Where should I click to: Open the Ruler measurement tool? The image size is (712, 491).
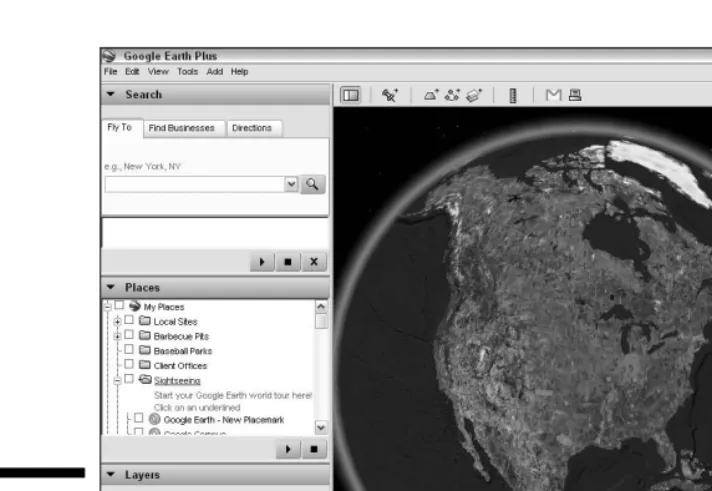513,95
